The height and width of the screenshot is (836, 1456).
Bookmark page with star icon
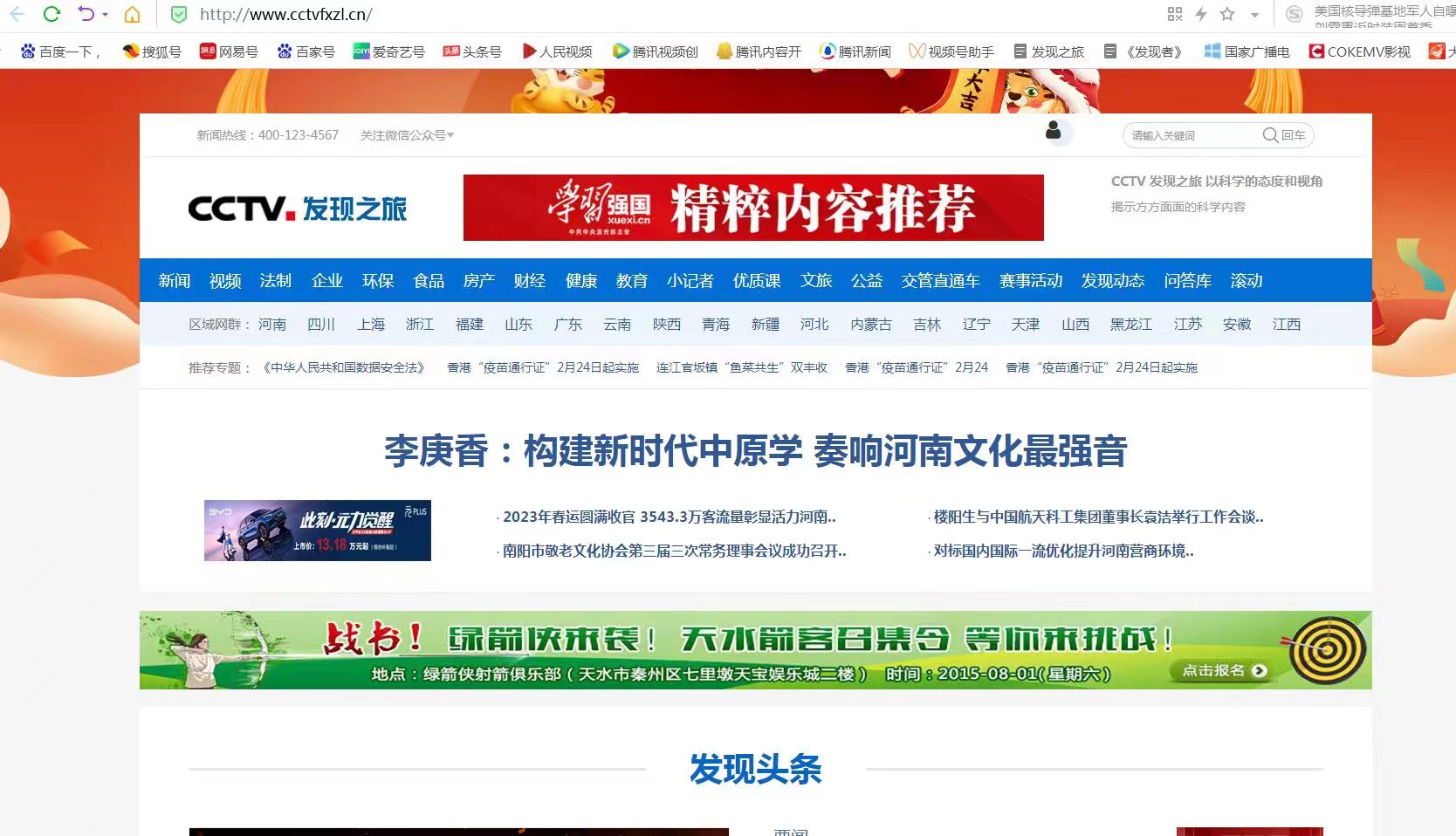point(1227,14)
